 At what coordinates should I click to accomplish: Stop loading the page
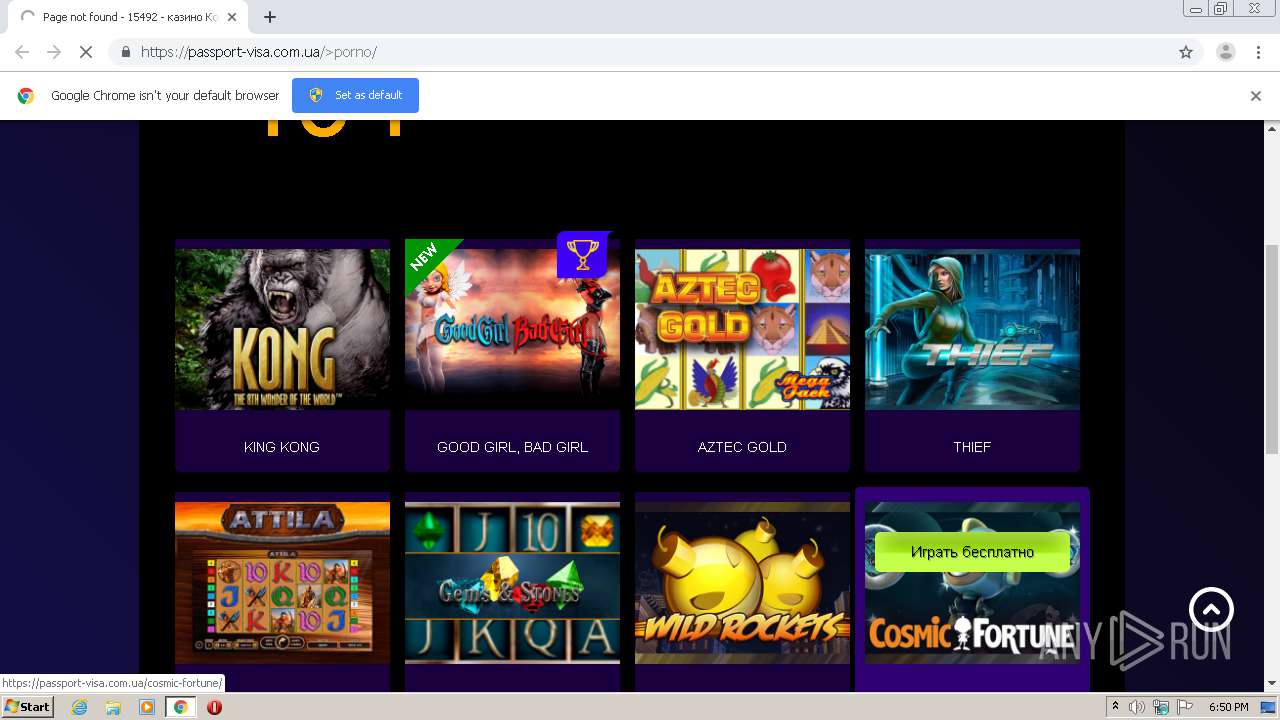(x=86, y=52)
